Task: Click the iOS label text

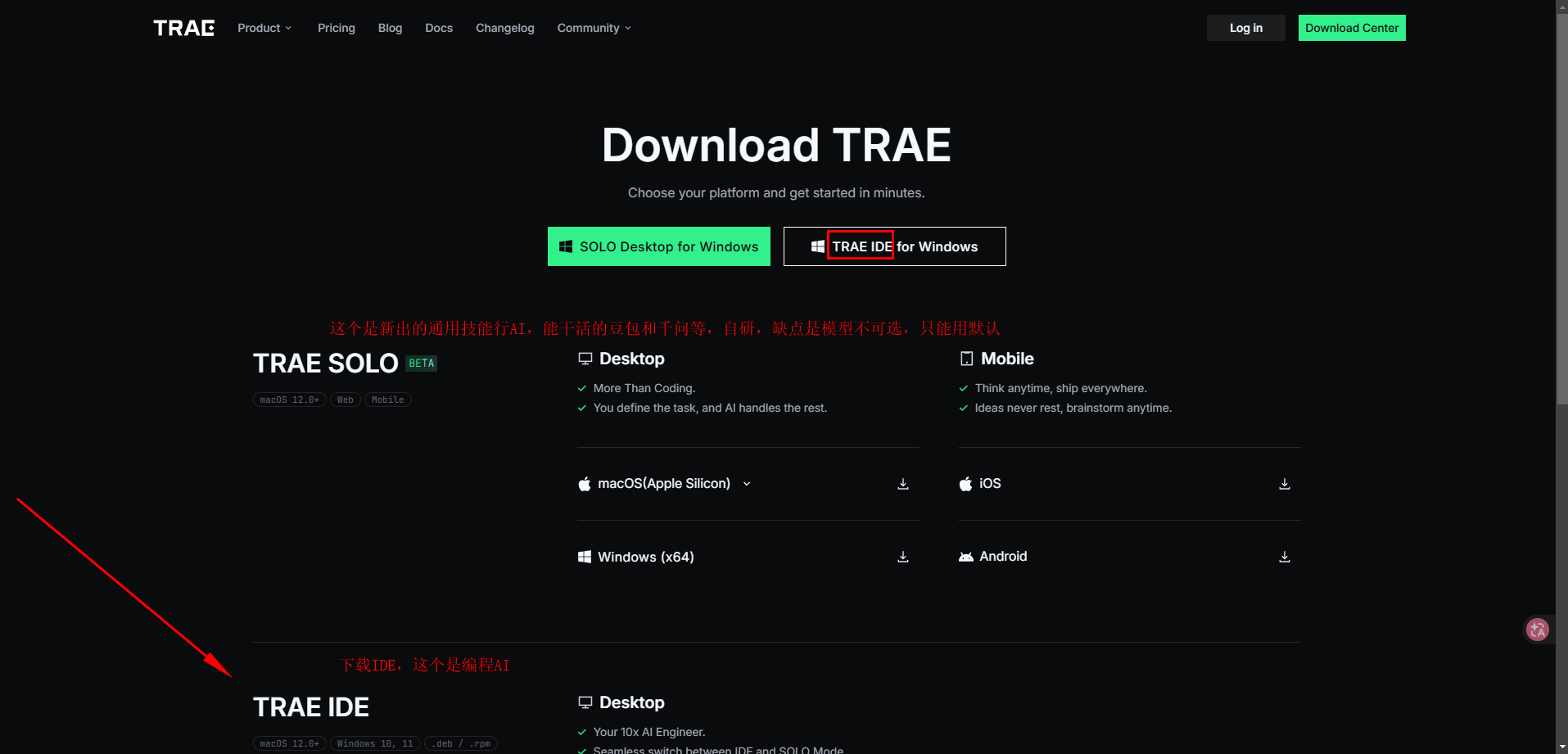Action: tap(990, 484)
